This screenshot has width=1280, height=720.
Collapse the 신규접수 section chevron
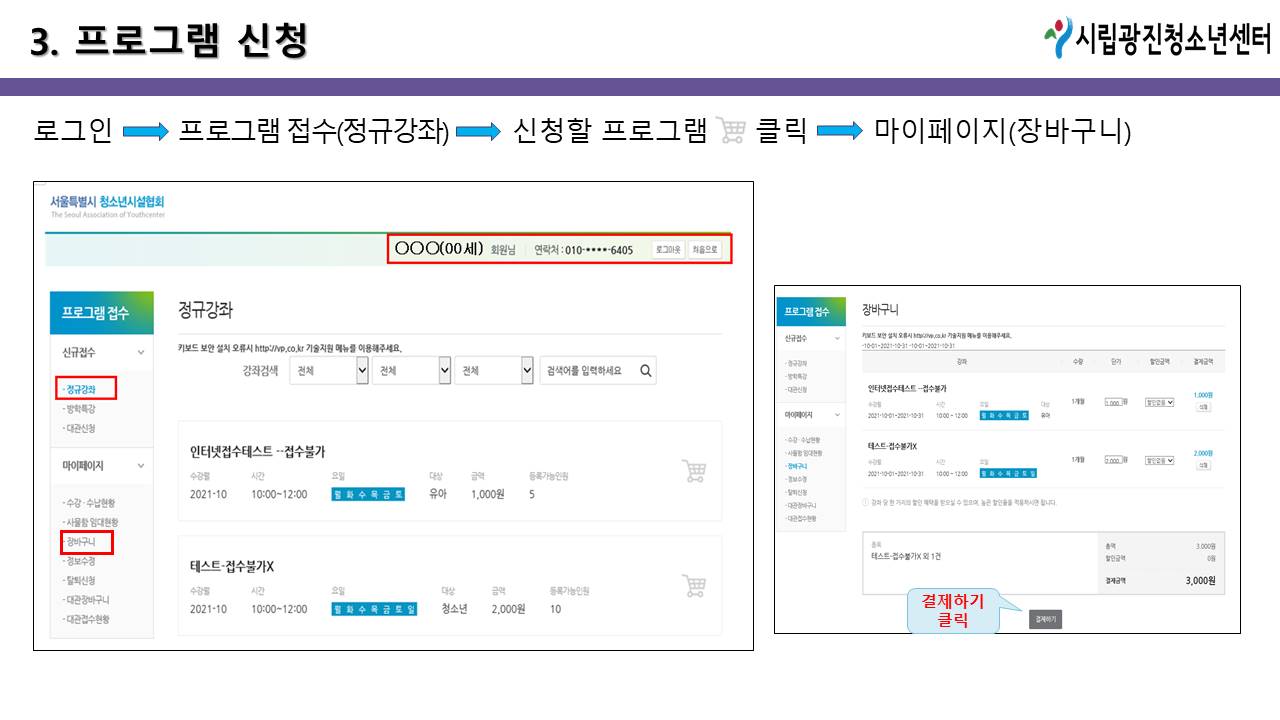coord(141,353)
